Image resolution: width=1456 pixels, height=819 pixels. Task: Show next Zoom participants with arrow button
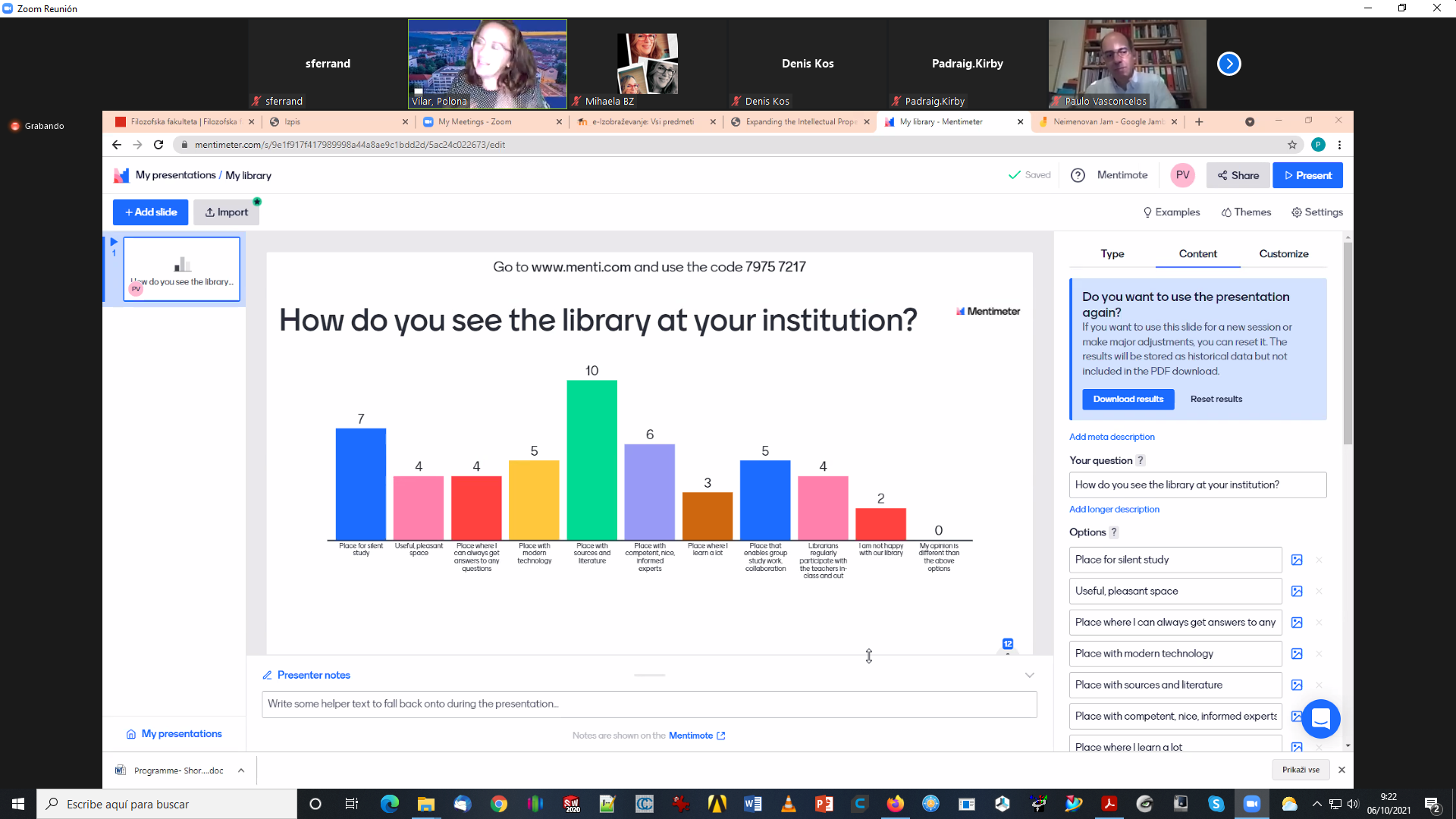click(x=1228, y=64)
